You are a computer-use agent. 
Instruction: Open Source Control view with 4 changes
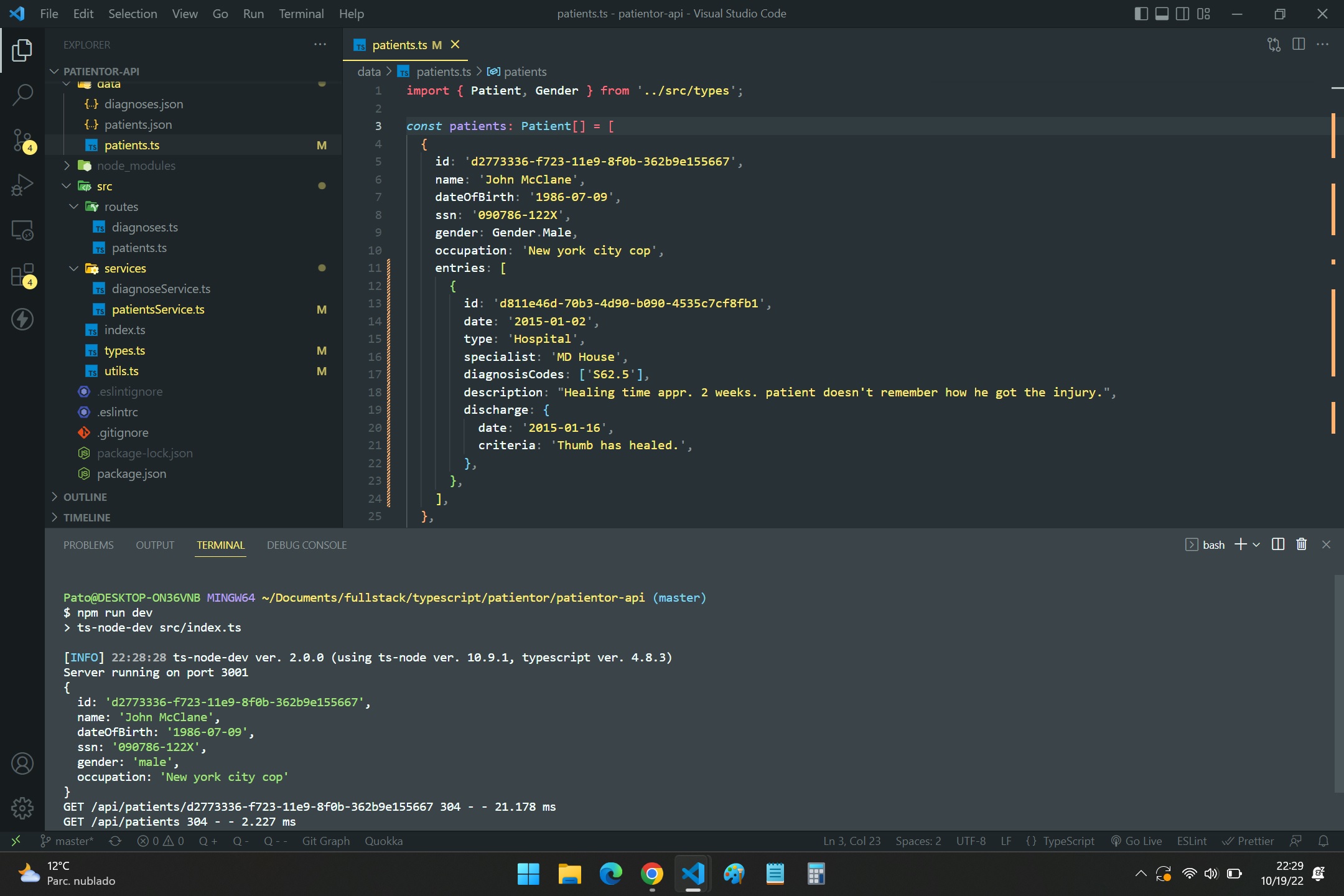(22, 140)
